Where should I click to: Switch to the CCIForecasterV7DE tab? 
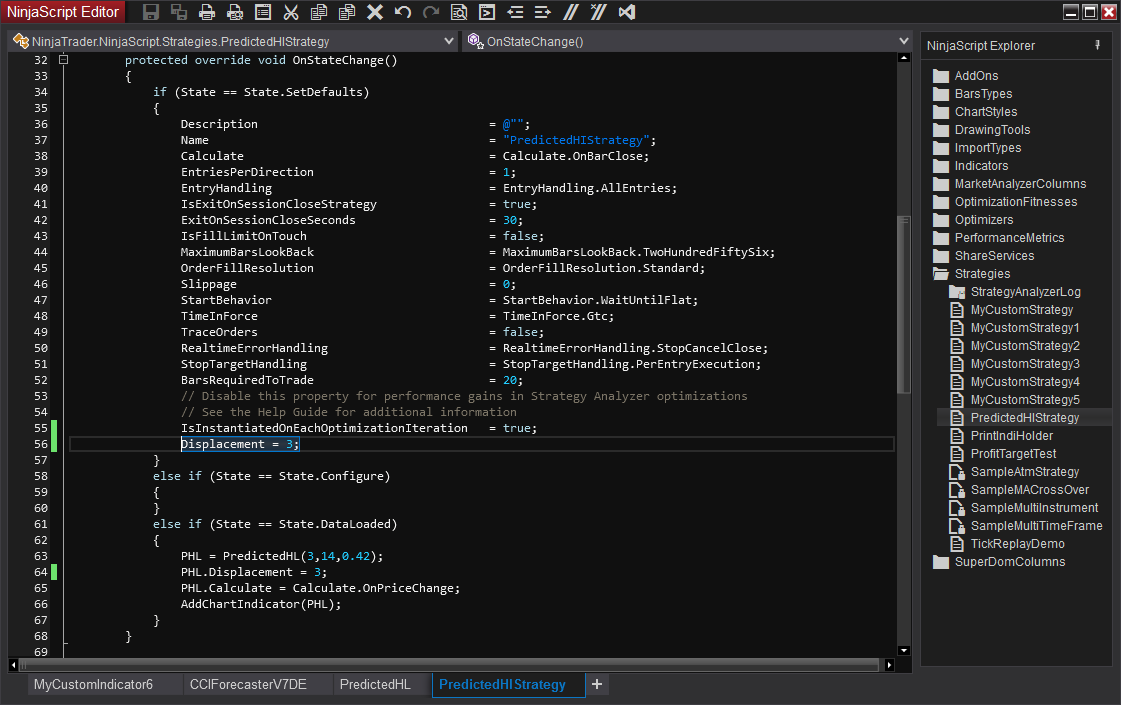(x=247, y=685)
